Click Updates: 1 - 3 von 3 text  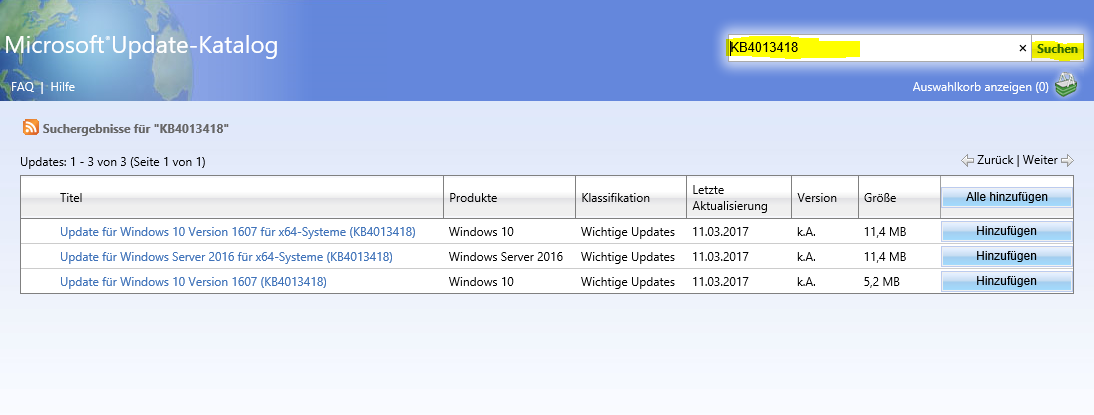coord(113,163)
